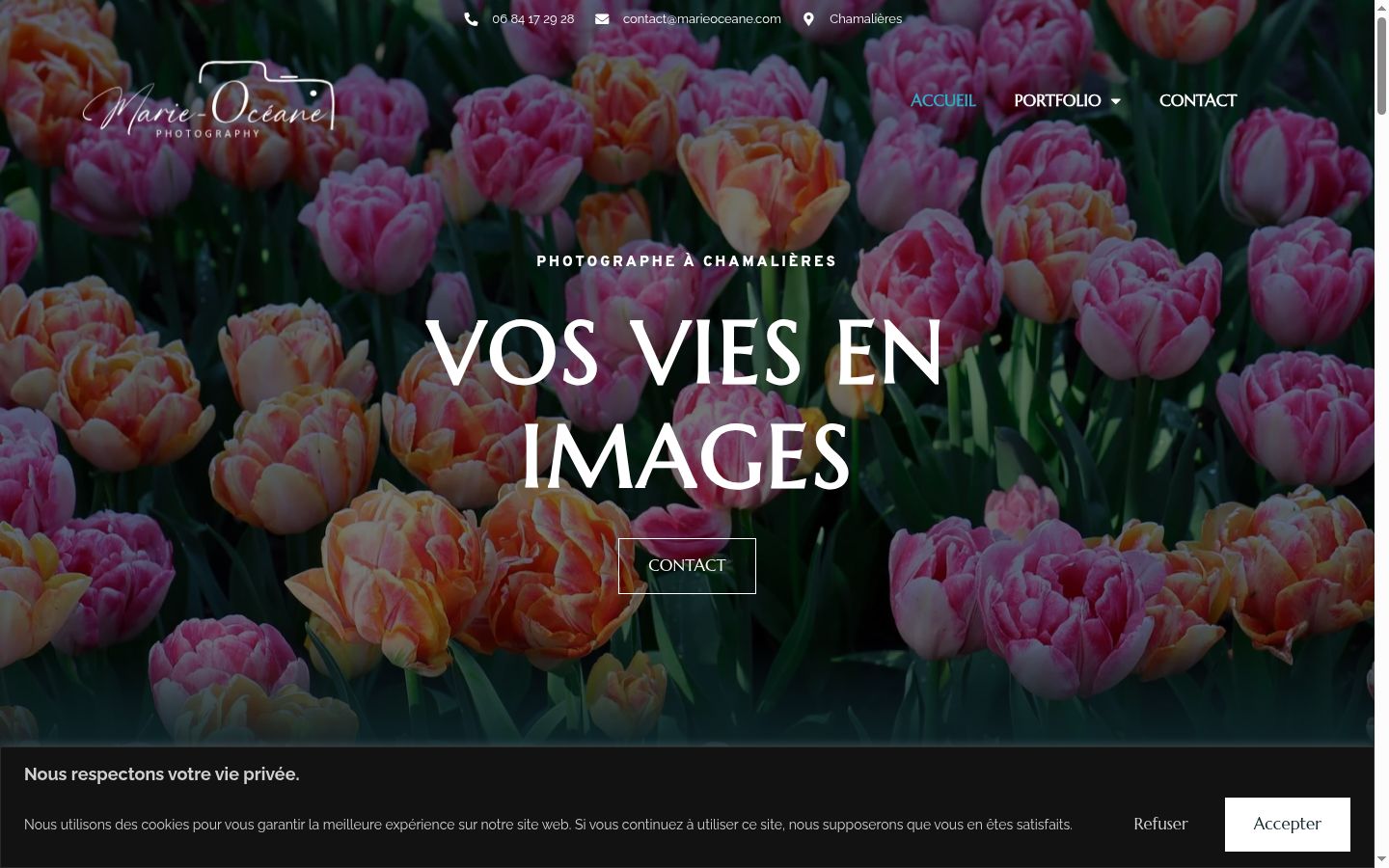Call the phone number 06 84 17 29 28
This screenshot has width=1389, height=868.
pyautogui.click(x=533, y=19)
